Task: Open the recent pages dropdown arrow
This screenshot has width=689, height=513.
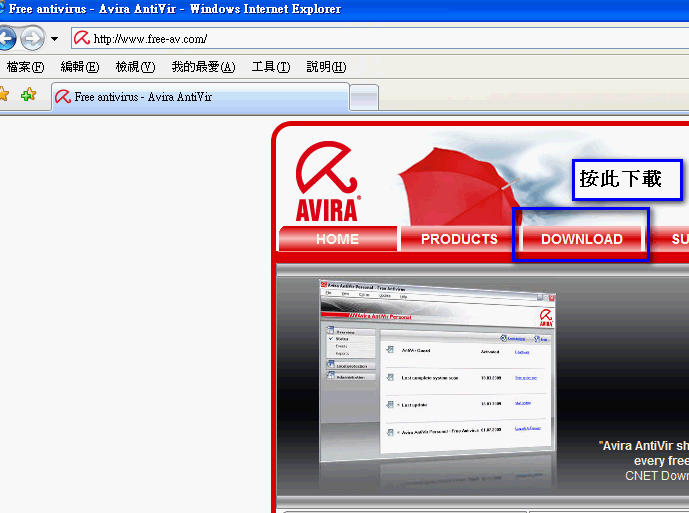Action: [54, 39]
